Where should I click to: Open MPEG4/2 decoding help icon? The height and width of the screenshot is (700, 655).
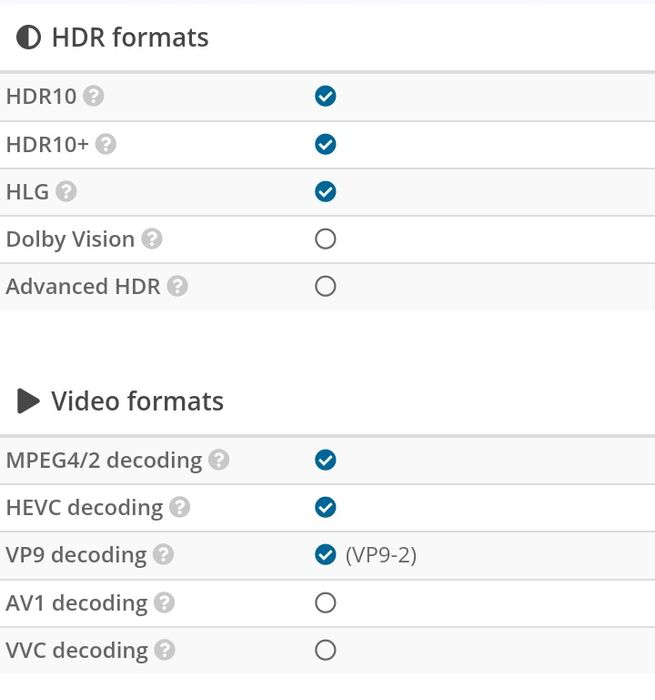coord(219,460)
